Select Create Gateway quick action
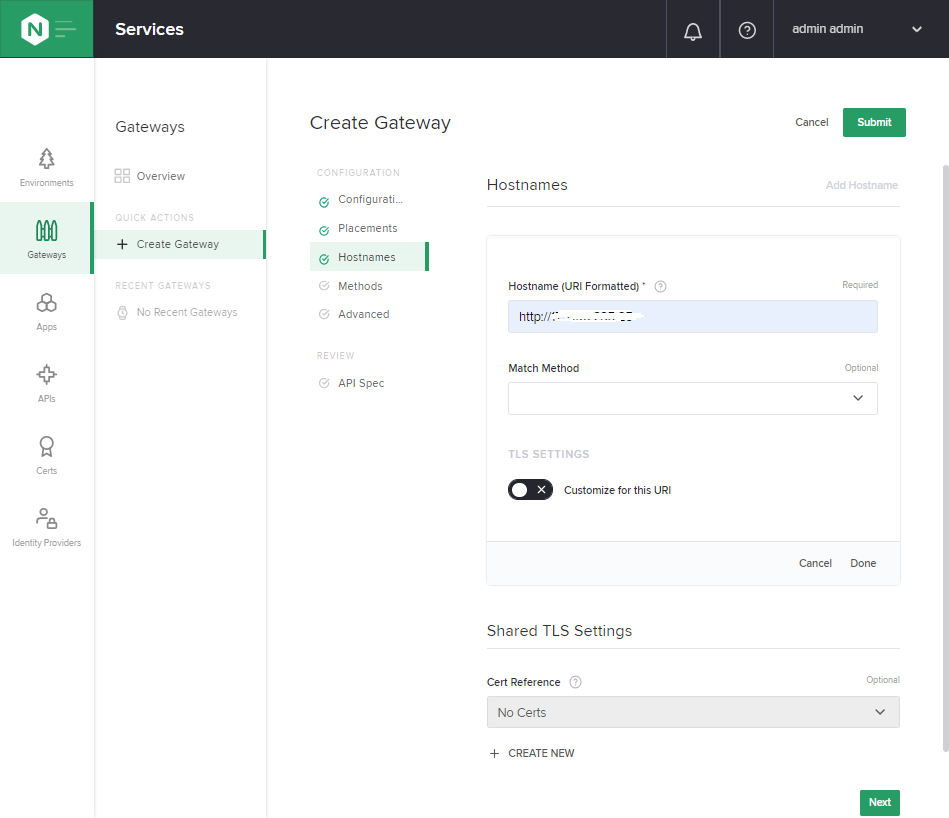 click(180, 244)
